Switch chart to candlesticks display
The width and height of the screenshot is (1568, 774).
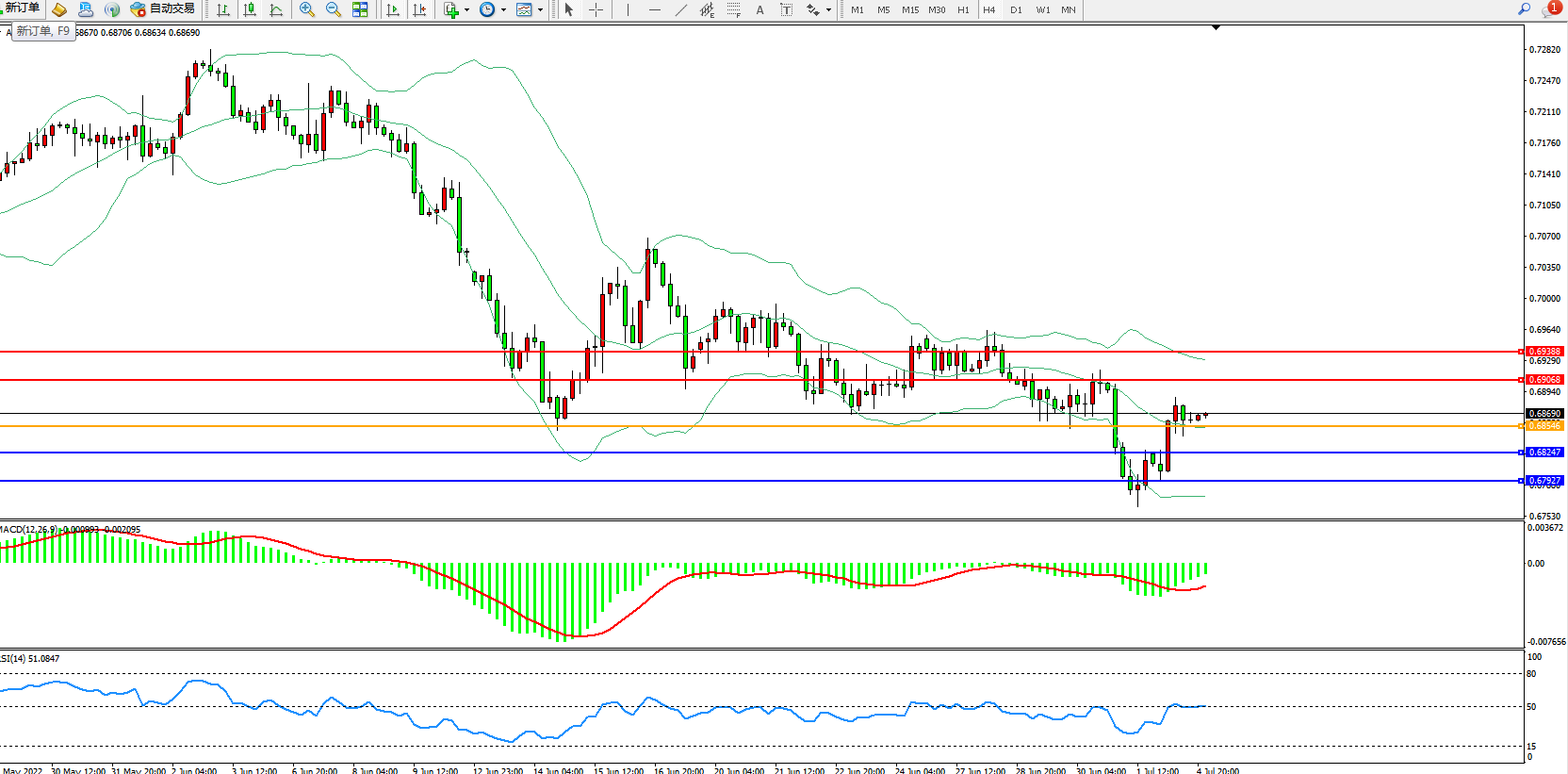click(250, 9)
